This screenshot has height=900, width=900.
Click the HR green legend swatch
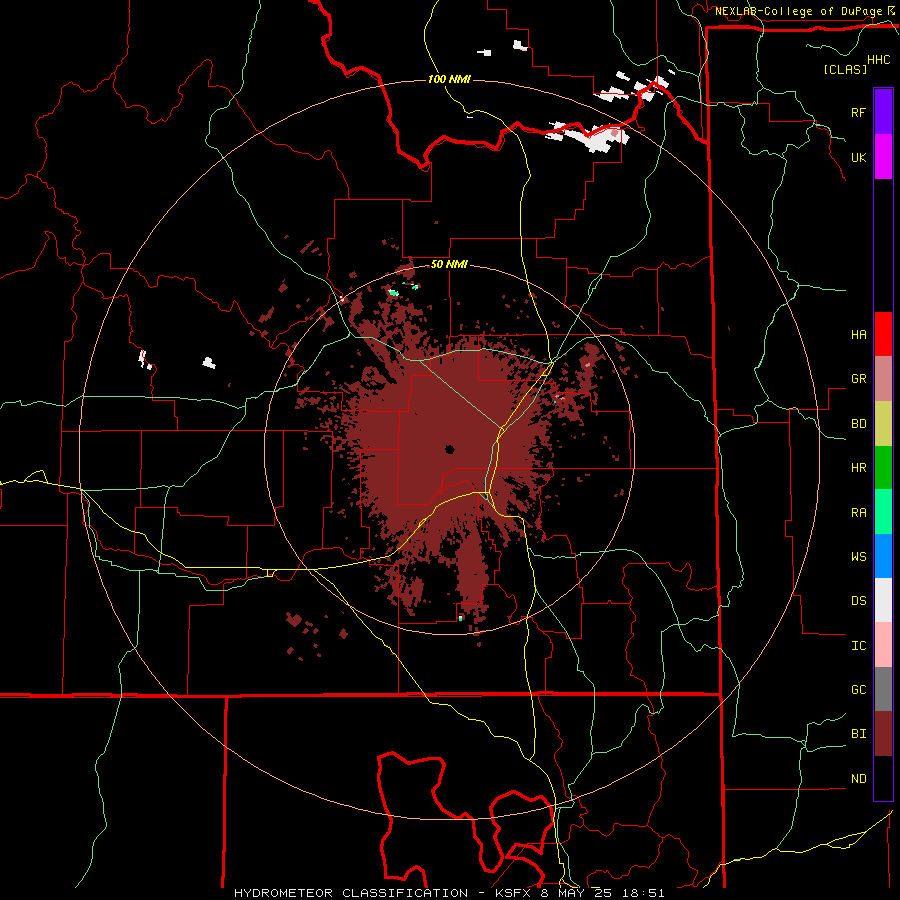point(883,468)
